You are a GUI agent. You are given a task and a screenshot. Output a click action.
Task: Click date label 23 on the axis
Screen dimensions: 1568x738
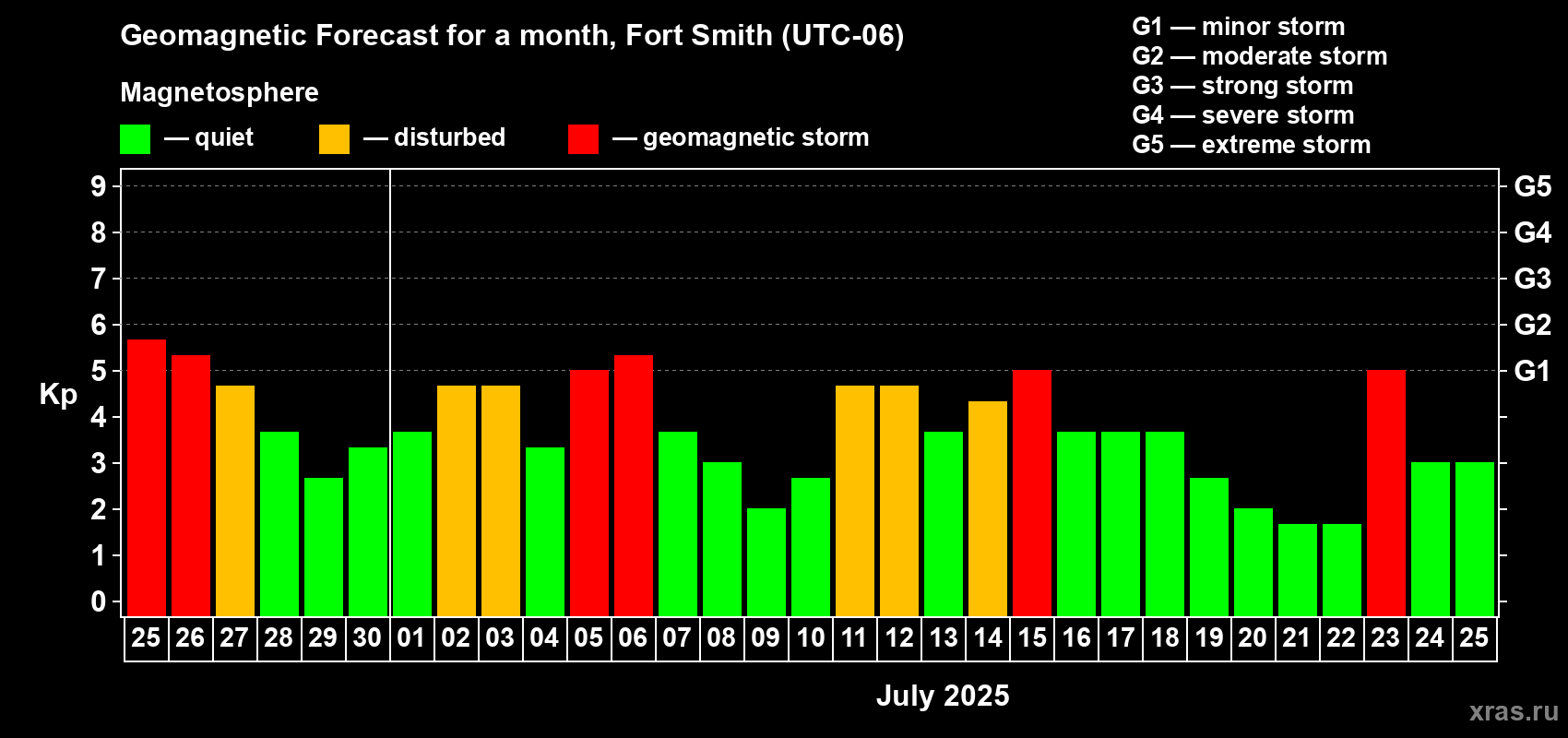point(1385,638)
